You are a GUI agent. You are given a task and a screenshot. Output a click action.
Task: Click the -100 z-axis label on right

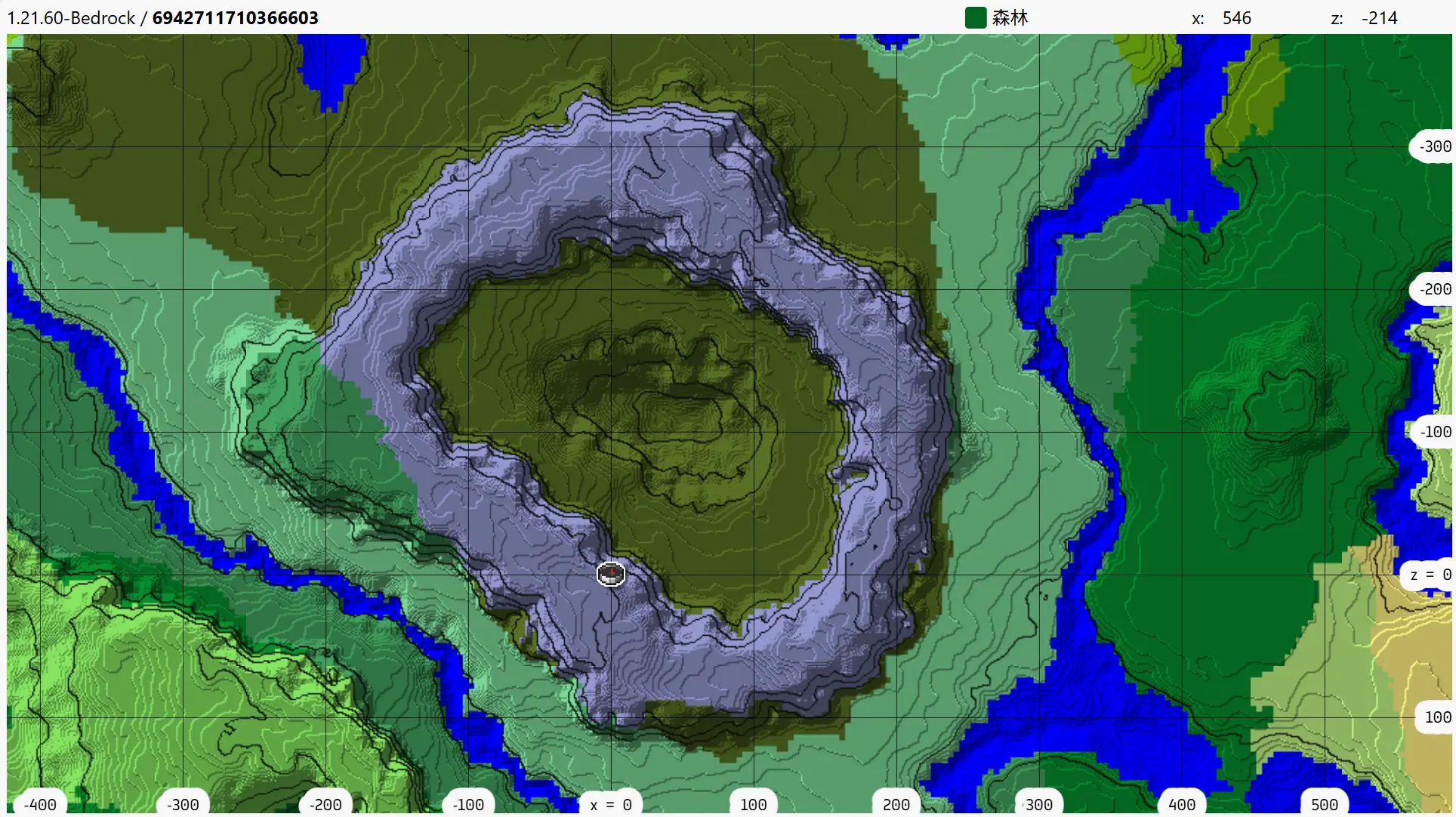(x=1432, y=432)
